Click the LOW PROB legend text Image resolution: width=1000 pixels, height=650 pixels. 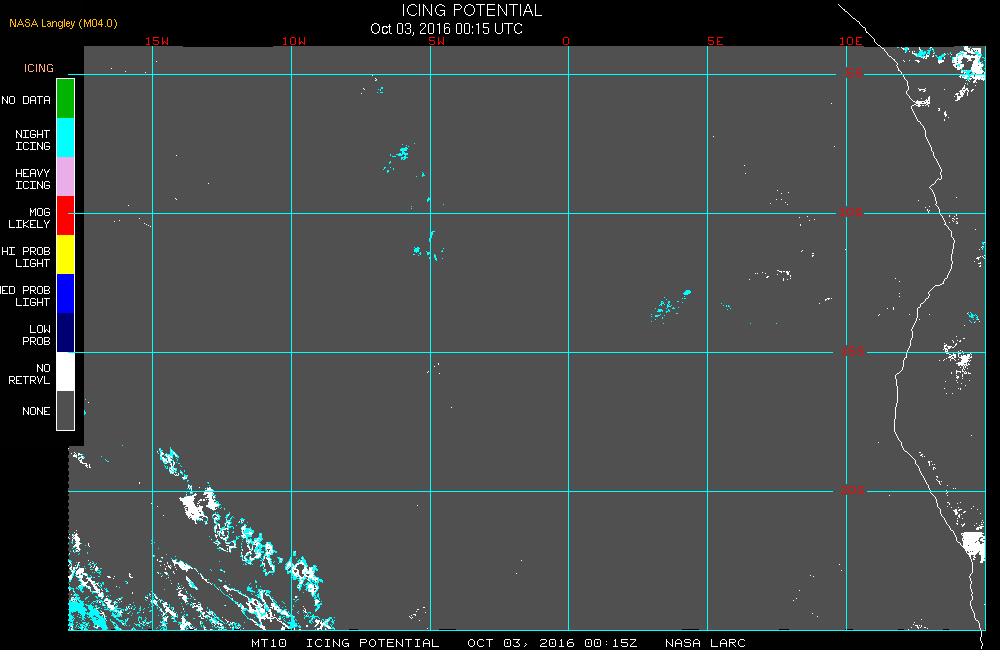point(36,335)
